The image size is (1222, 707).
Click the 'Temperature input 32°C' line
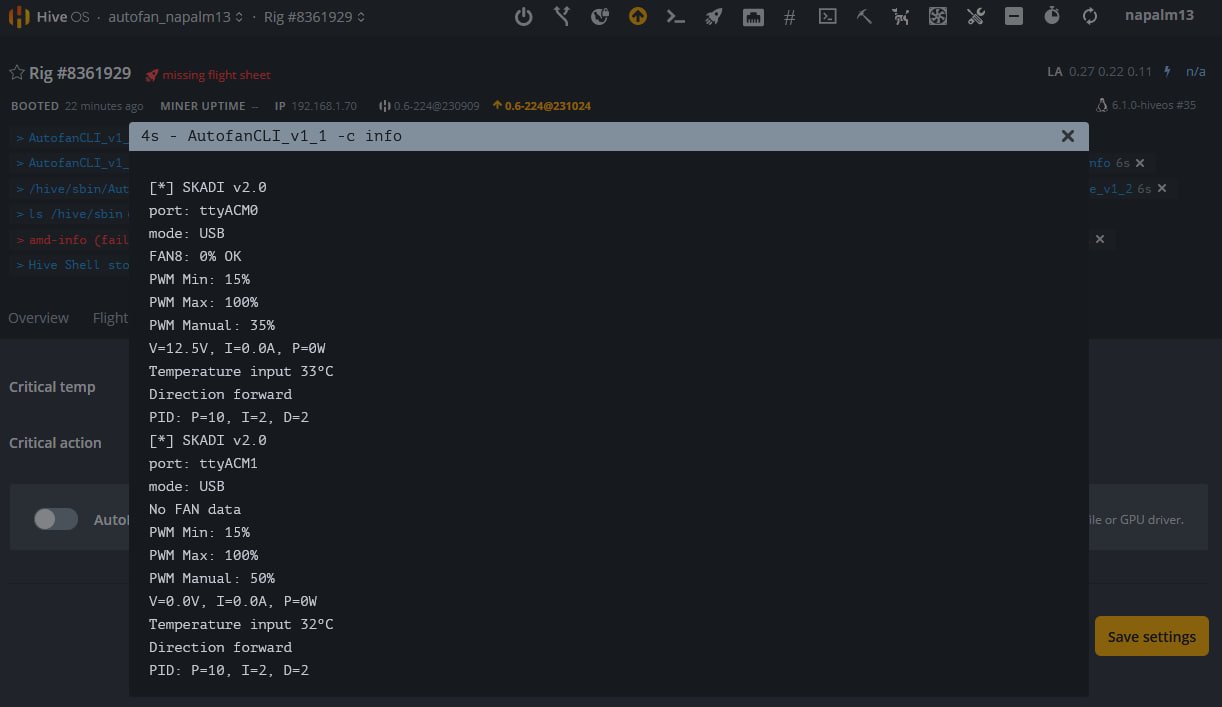[241, 624]
